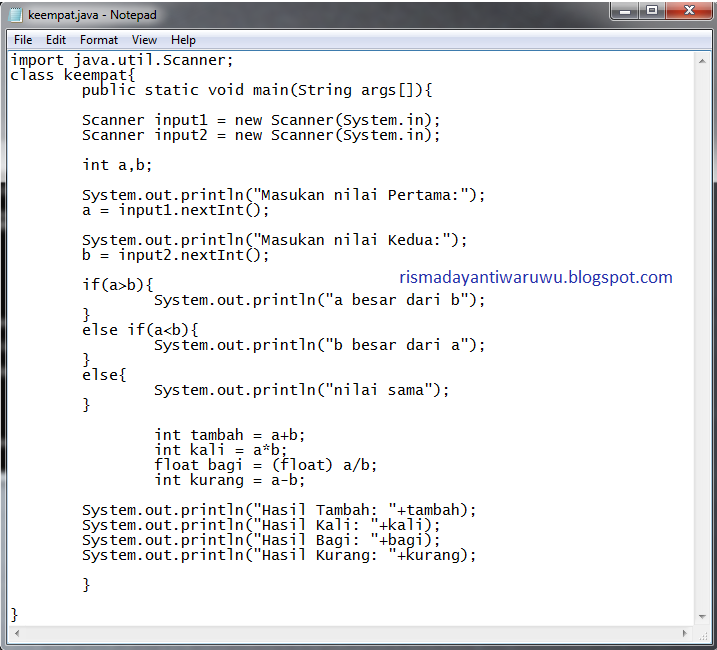Click the 'a = input1.nextInt();' line
This screenshot has height=650, width=717.
click(x=176, y=210)
